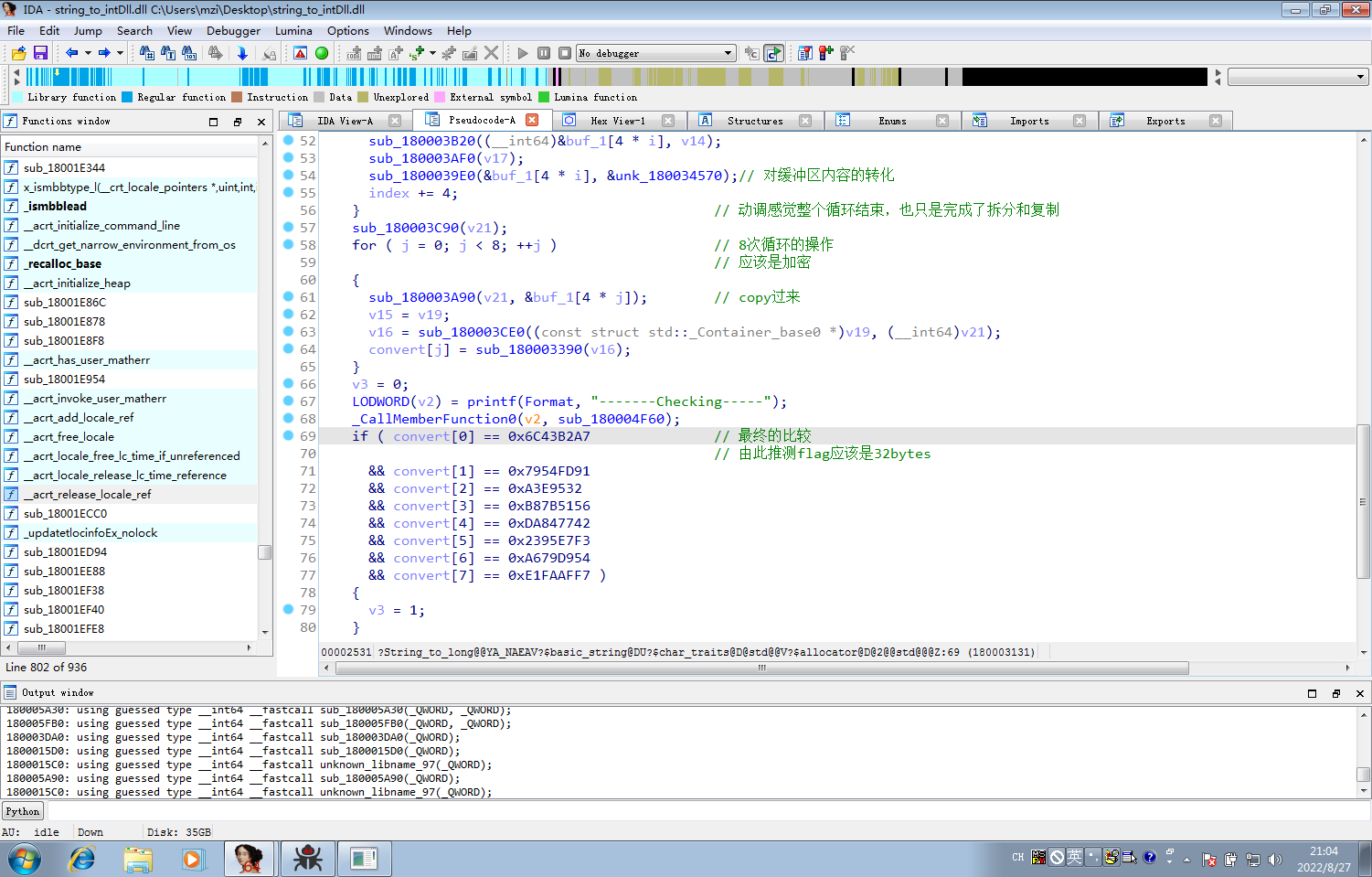Start process with the play icon
The height and width of the screenshot is (877, 1372).
click(523, 53)
